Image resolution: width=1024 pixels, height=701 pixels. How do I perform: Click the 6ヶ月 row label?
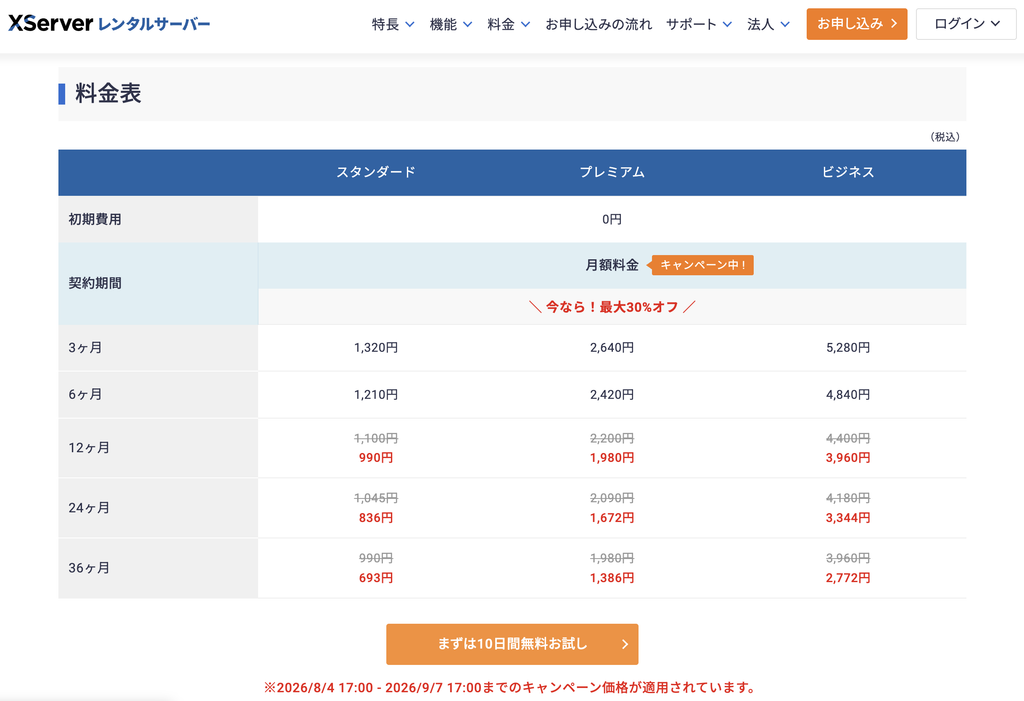point(85,395)
